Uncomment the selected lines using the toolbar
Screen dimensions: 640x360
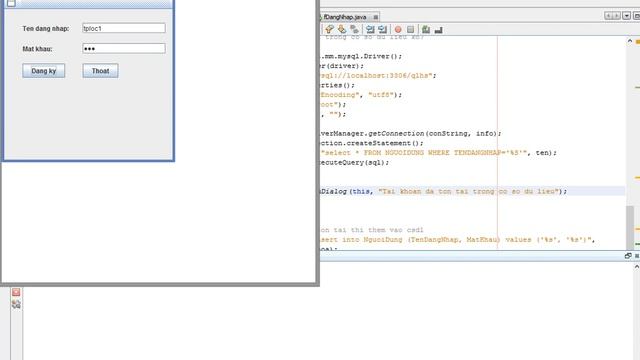(x=439, y=29)
